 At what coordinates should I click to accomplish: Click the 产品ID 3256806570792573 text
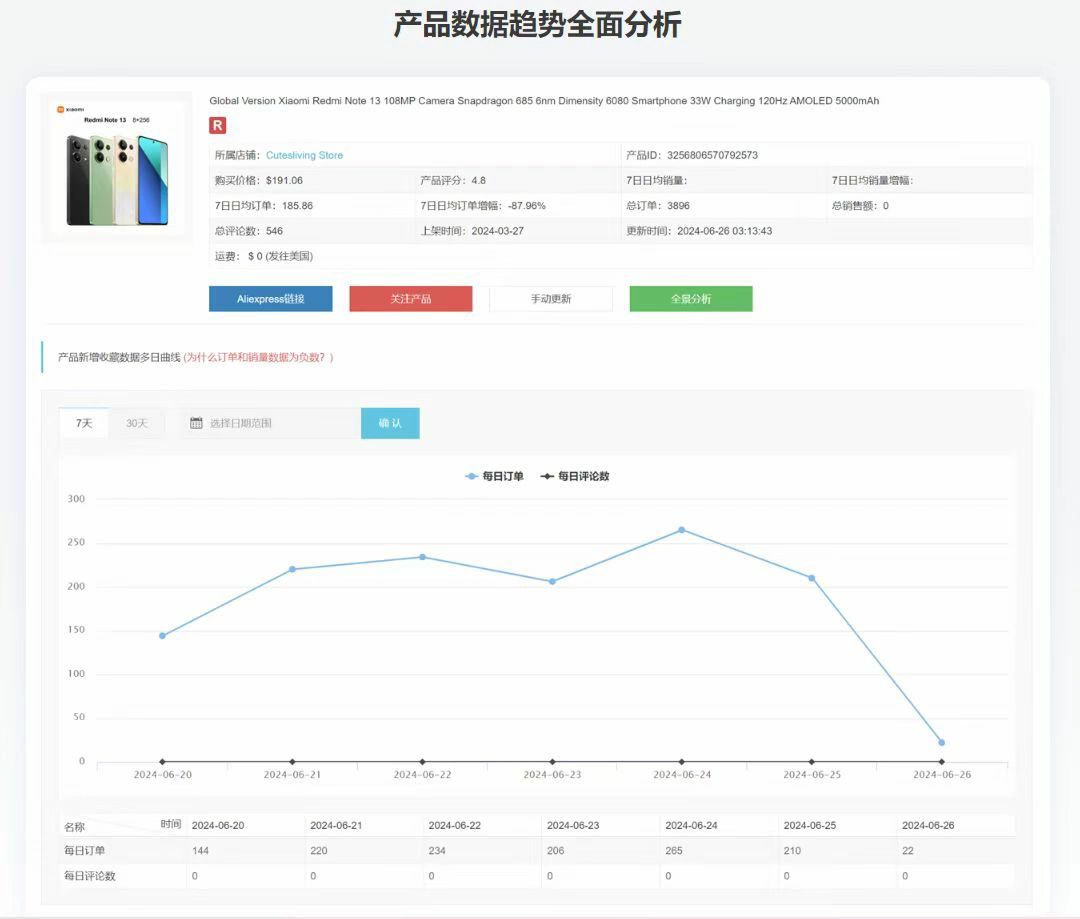tap(692, 155)
